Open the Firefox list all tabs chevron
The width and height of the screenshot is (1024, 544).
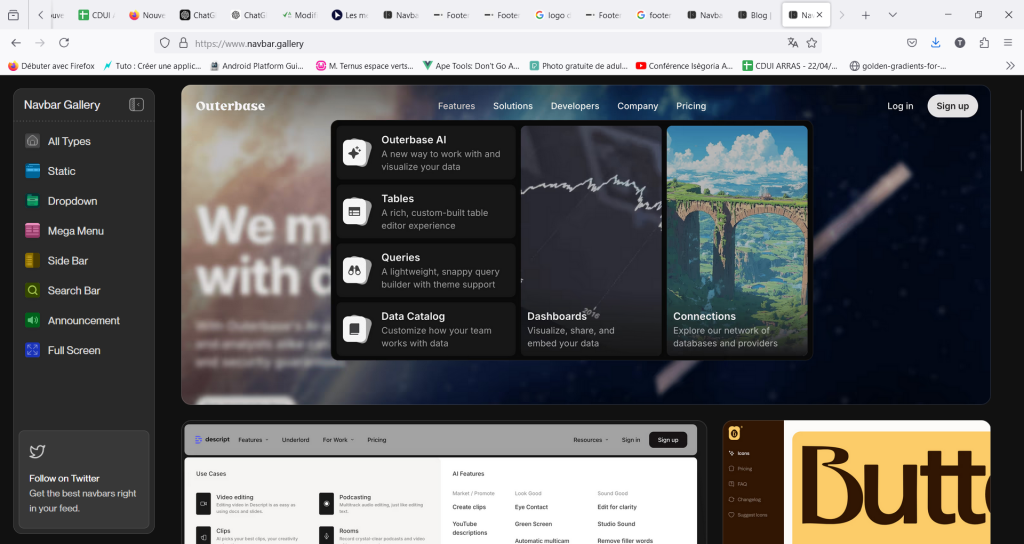tap(892, 15)
